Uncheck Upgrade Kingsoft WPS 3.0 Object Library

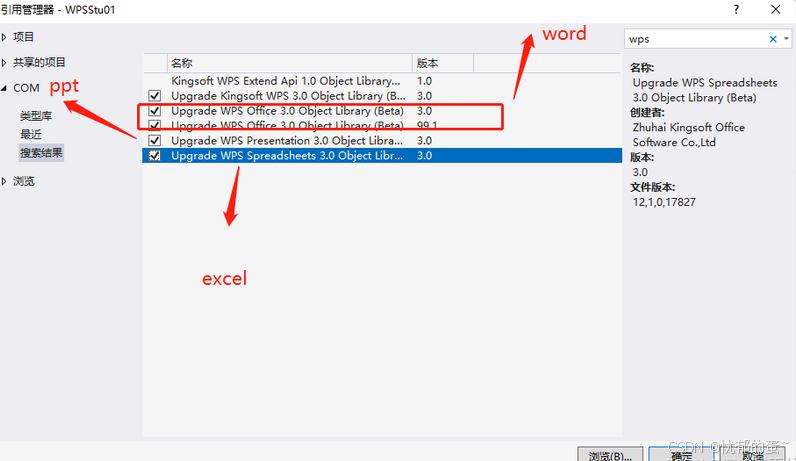pos(155,95)
